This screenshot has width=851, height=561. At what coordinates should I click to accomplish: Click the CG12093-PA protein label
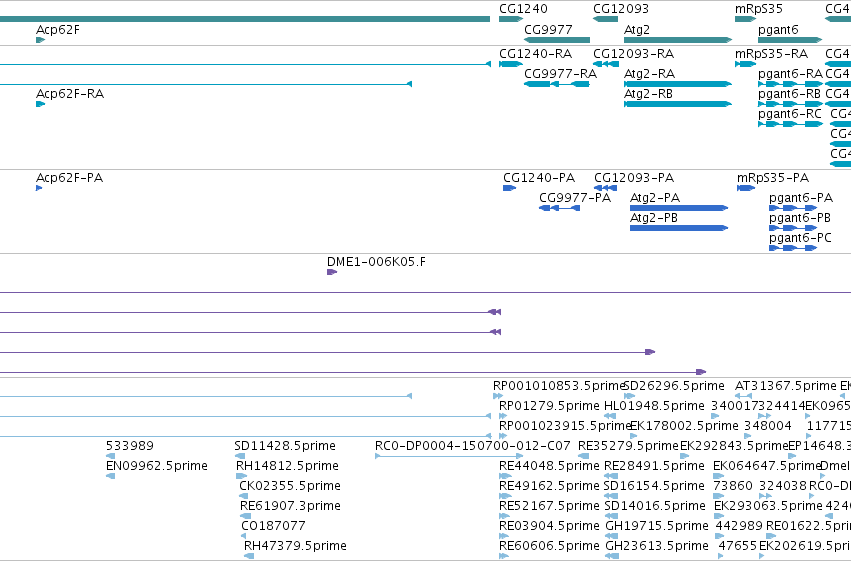pos(634,178)
